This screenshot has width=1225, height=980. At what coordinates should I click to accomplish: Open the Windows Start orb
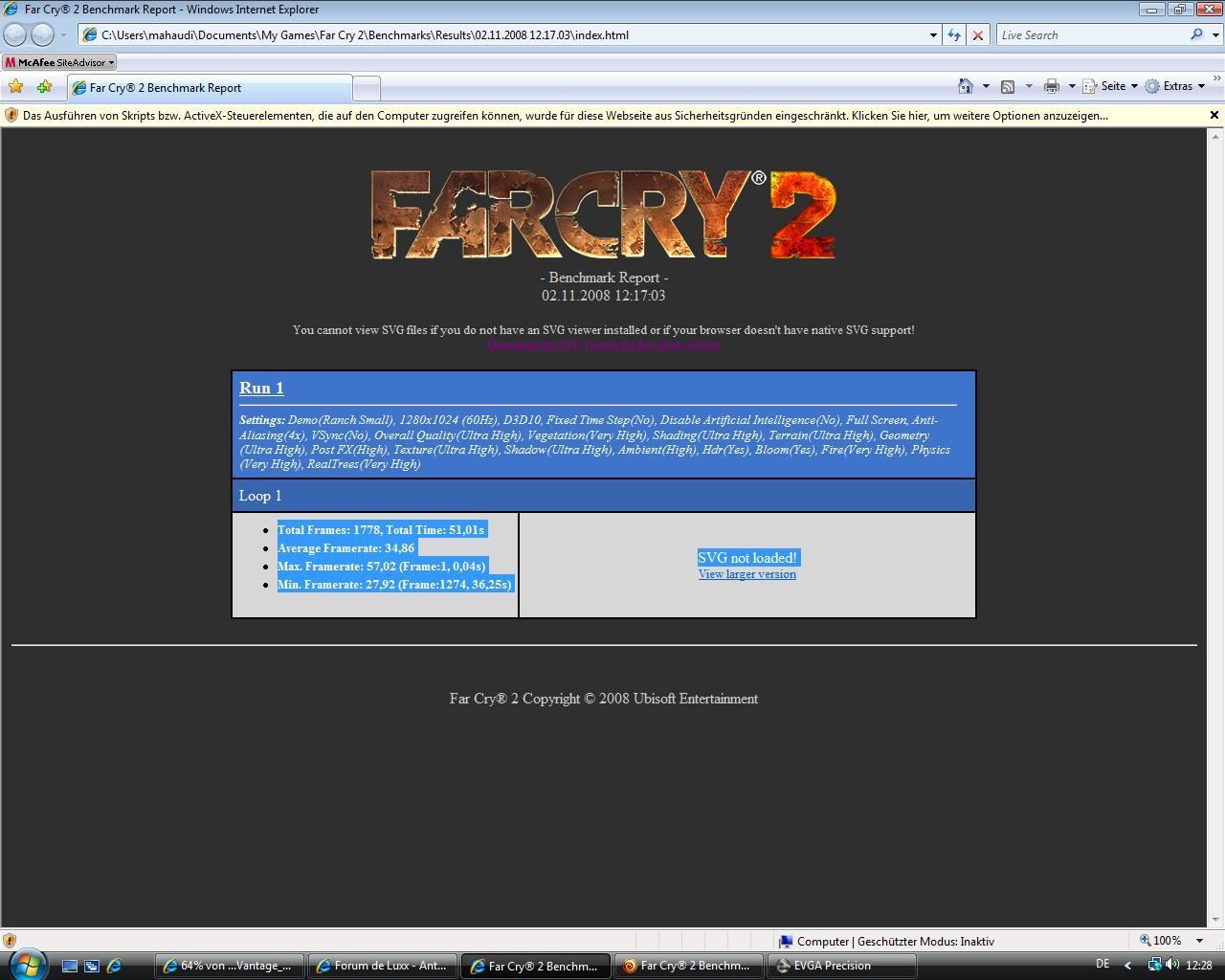(27, 964)
